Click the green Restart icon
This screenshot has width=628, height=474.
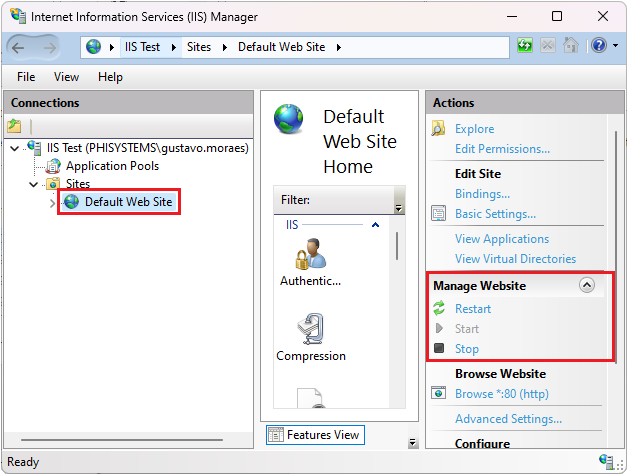point(439,308)
